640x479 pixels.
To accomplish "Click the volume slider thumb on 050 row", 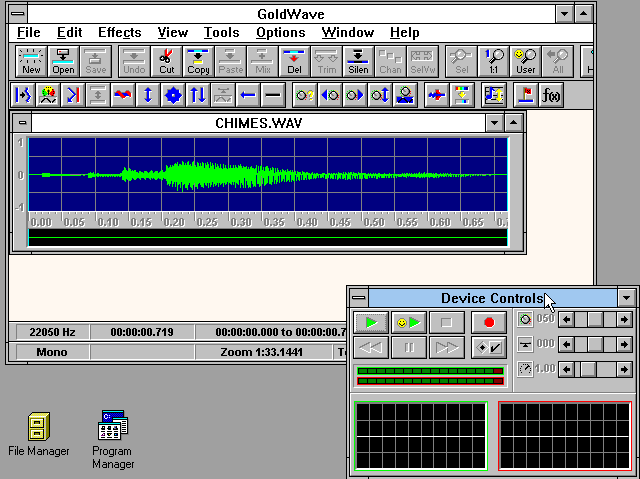I will tap(595, 319).
